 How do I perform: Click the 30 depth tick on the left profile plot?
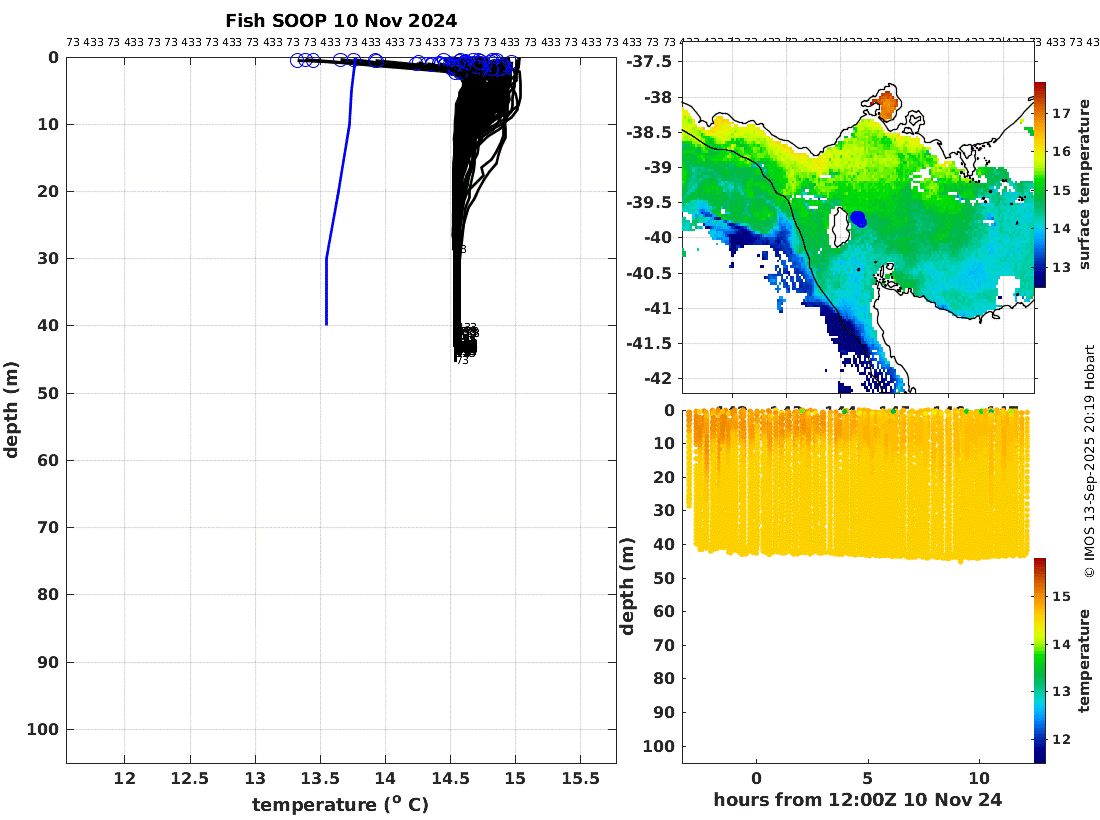coord(48,259)
